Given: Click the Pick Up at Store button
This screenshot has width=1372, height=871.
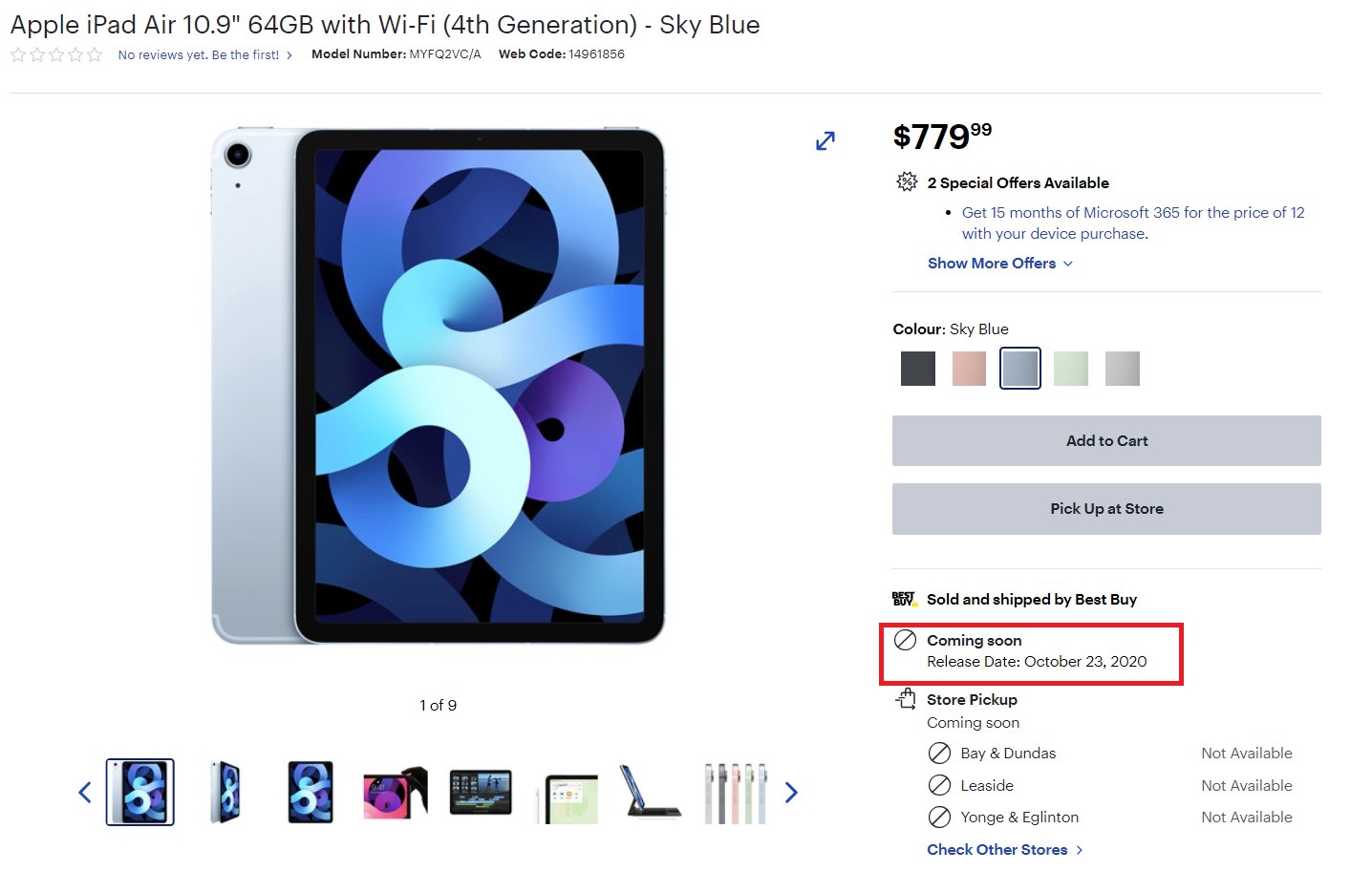Looking at the screenshot, I should (1106, 509).
